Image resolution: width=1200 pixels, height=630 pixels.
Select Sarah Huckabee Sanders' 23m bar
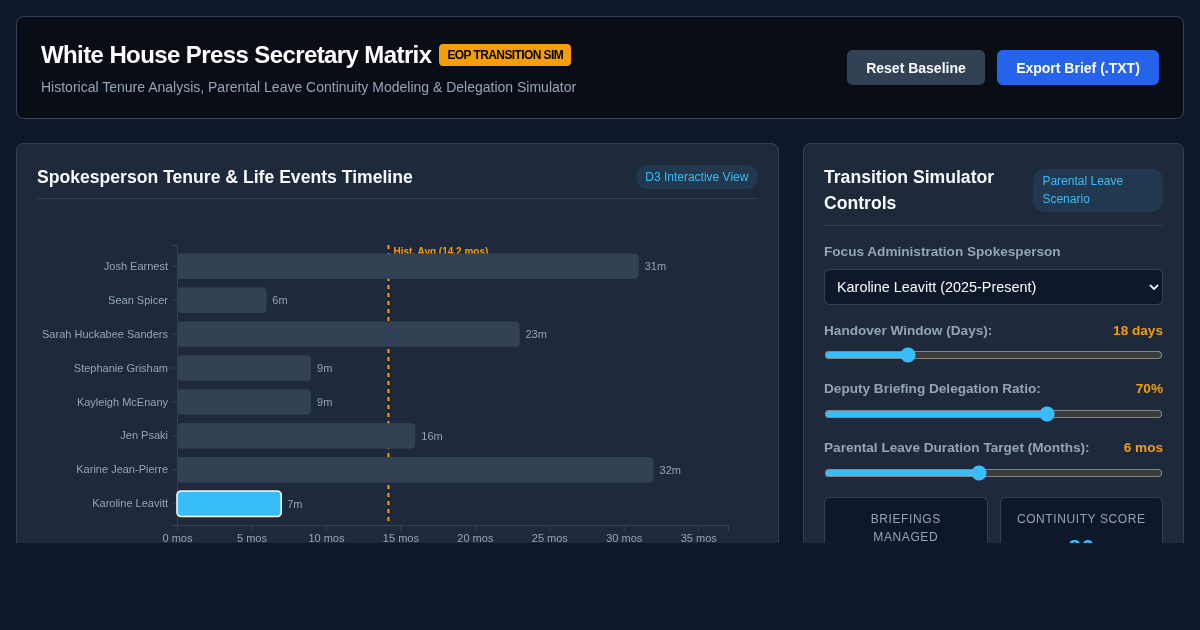click(x=348, y=334)
